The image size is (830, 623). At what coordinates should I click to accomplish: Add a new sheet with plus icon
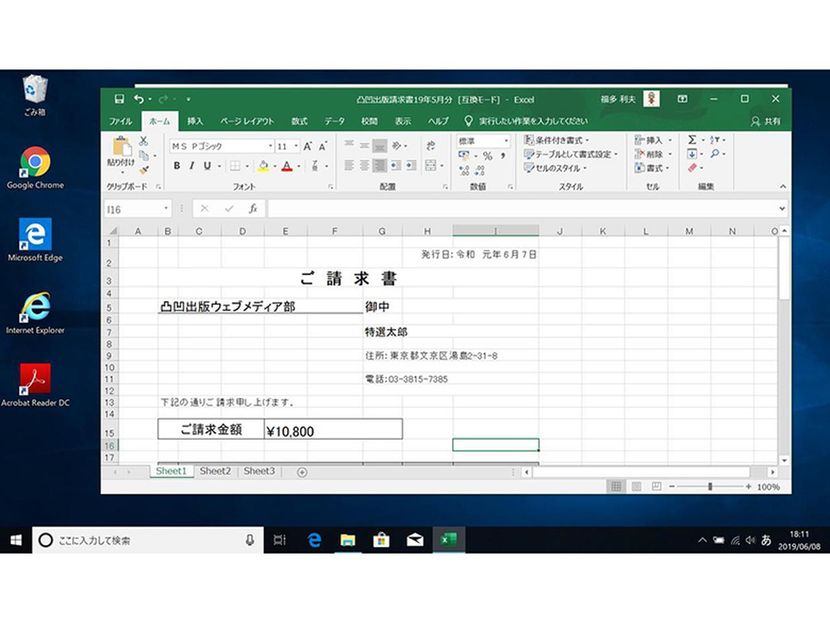(302, 472)
